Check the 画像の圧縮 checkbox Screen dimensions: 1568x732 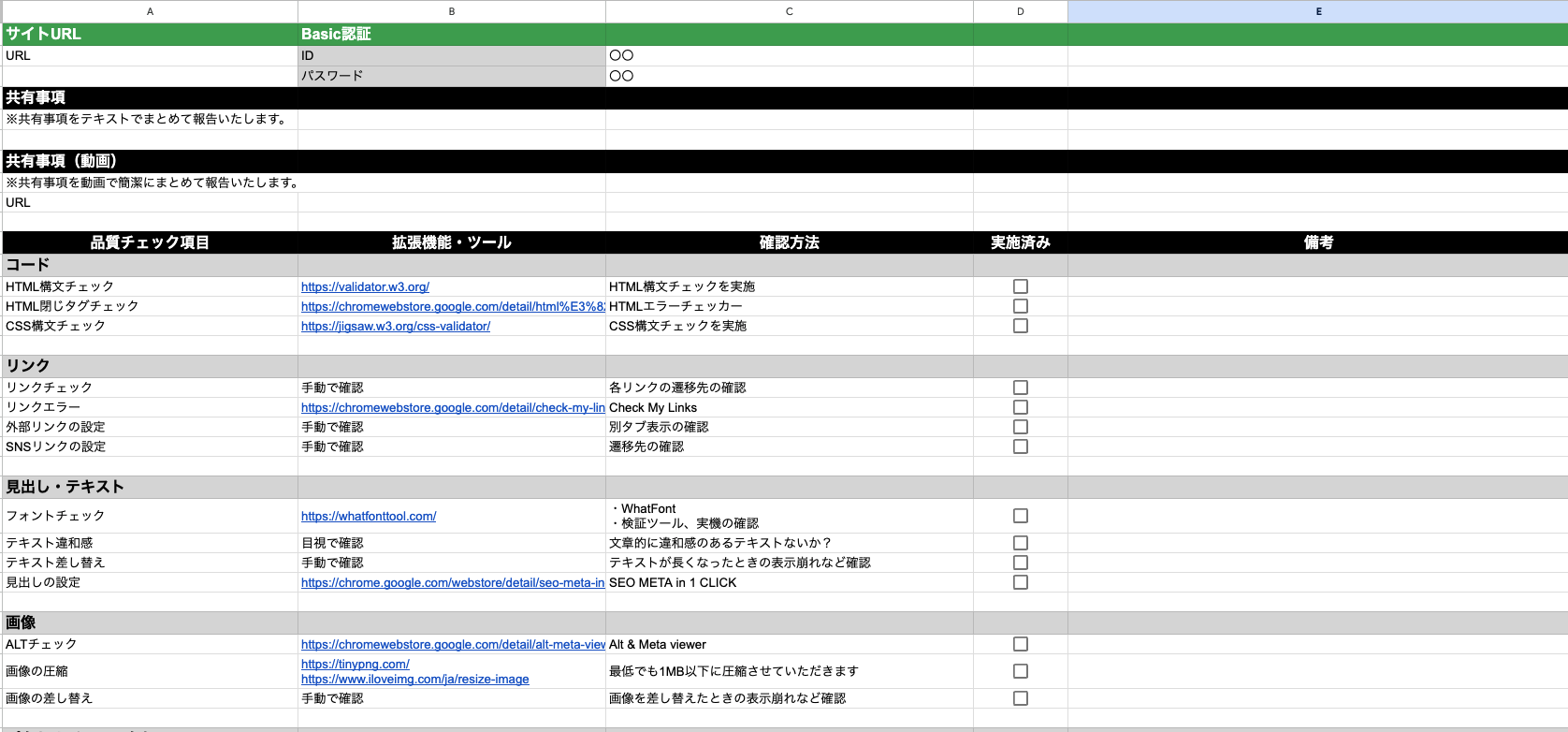tap(1021, 671)
